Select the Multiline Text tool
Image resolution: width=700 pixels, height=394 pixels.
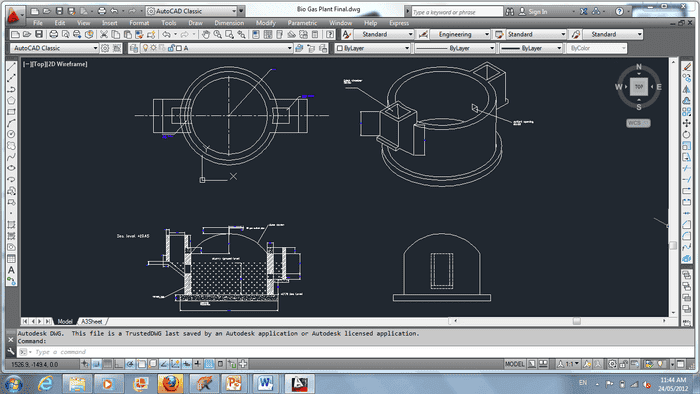point(11,270)
